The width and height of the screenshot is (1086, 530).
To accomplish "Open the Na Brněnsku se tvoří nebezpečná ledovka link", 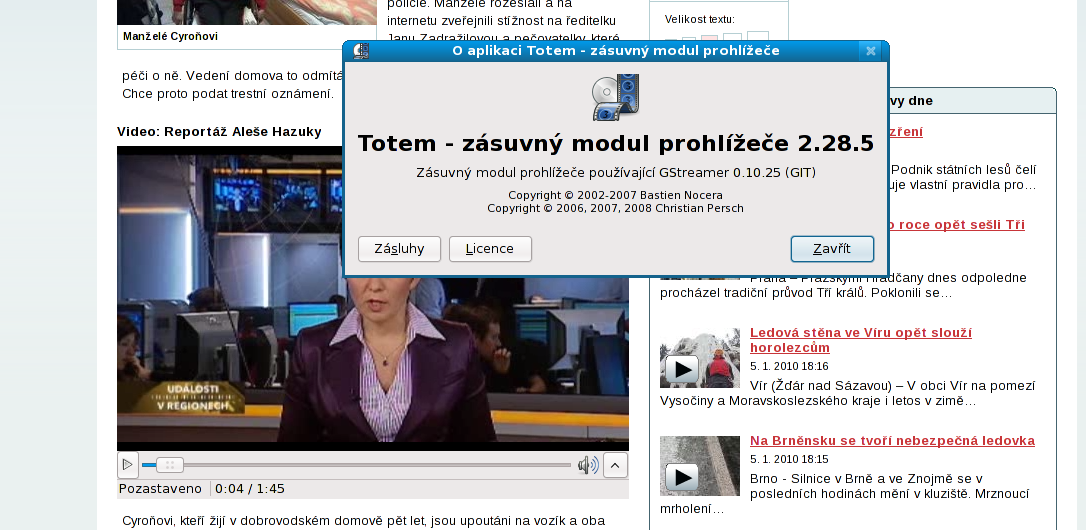I will point(892,441).
